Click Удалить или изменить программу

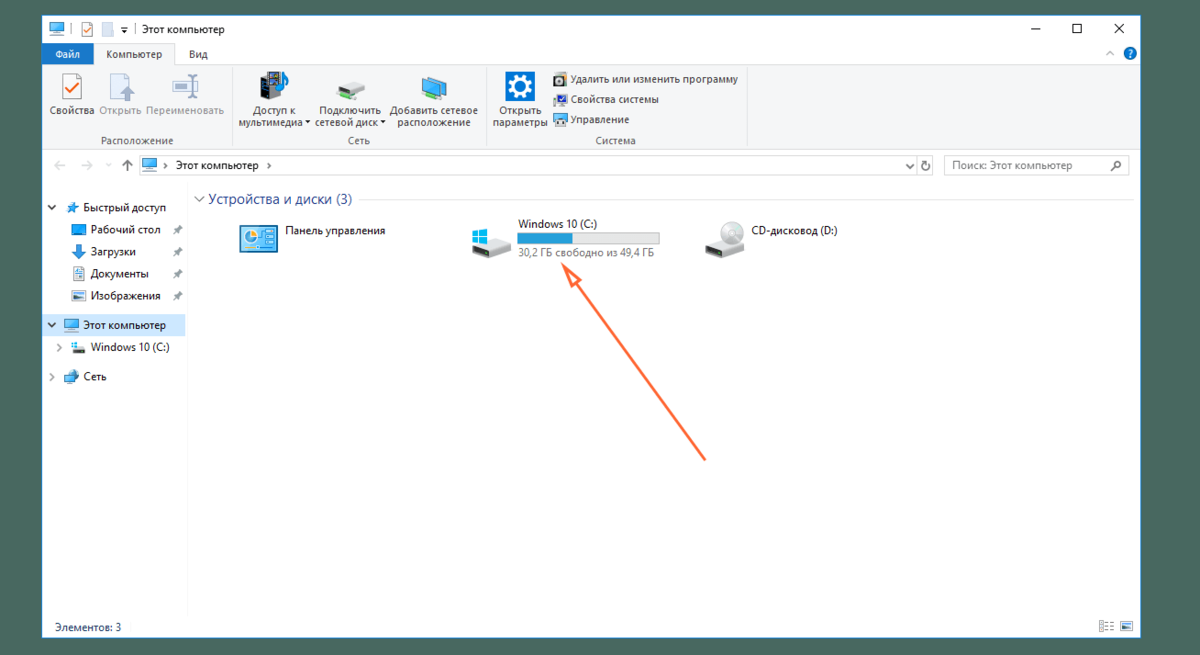653,79
